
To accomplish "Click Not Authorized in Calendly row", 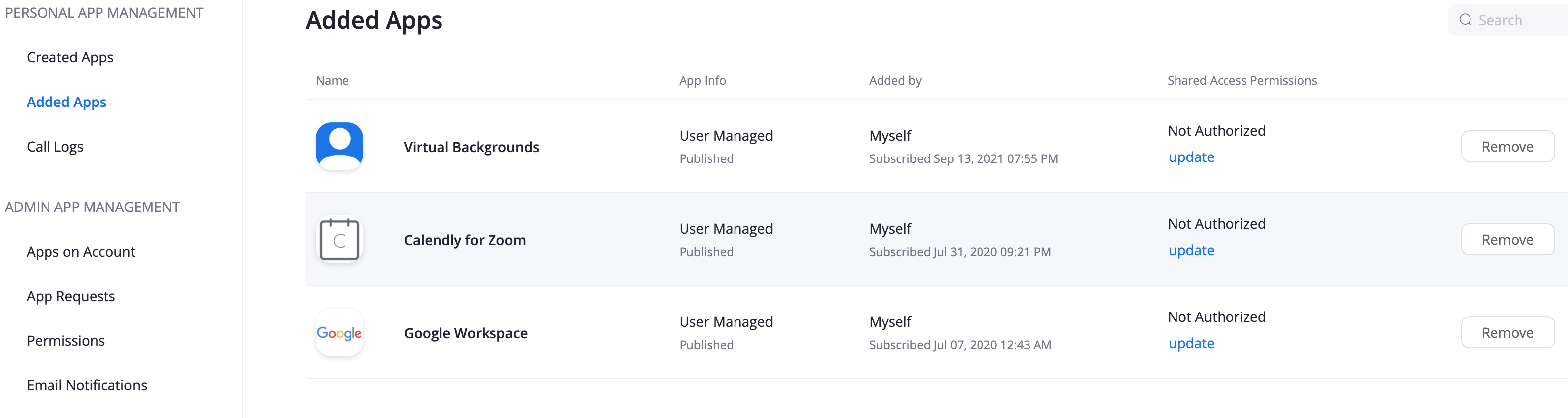I will tap(1216, 224).
